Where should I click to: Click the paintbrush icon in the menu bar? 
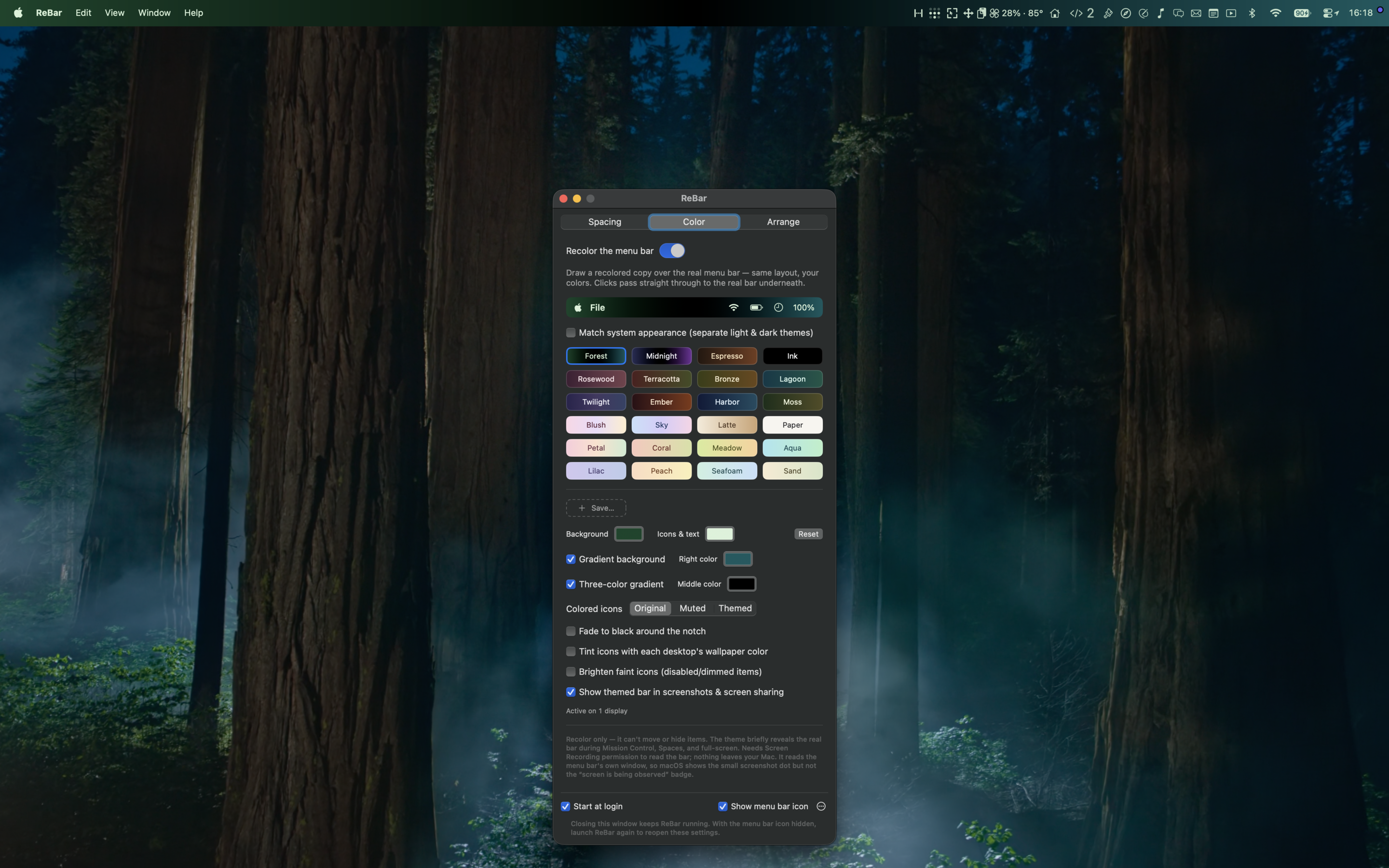(x=1108, y=13)
